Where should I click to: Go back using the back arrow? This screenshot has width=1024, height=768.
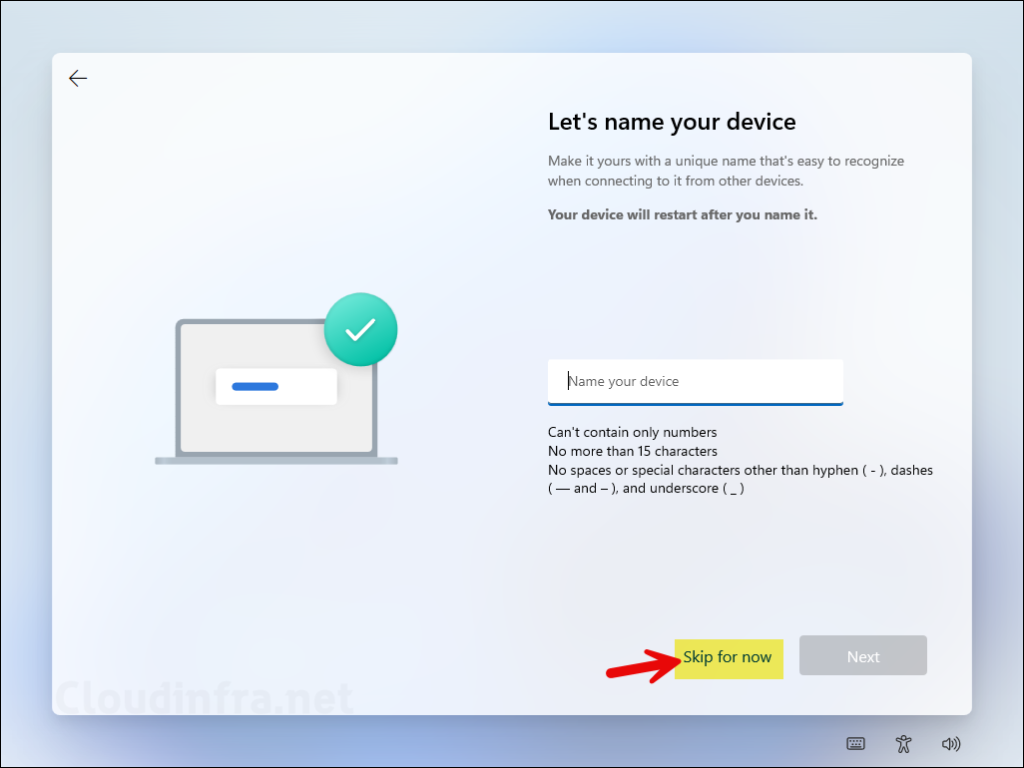click(x=78, y=79)
